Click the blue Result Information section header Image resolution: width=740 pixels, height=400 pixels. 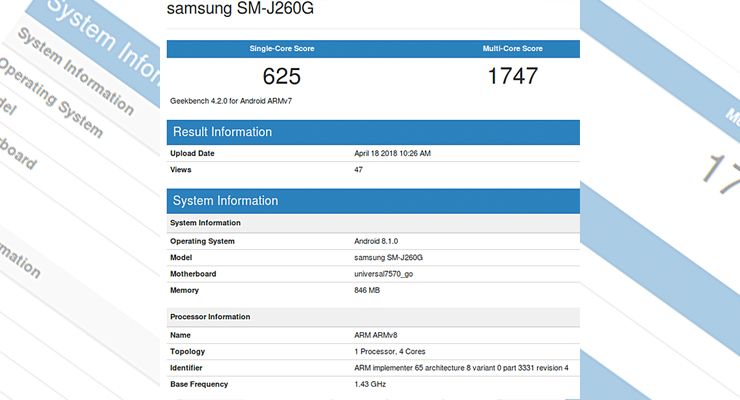coord(222,132)
